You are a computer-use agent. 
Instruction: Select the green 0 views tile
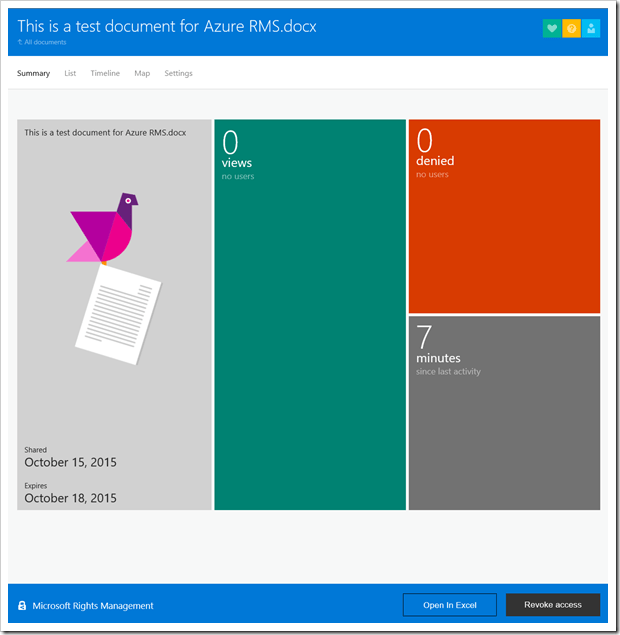point(310,315)
